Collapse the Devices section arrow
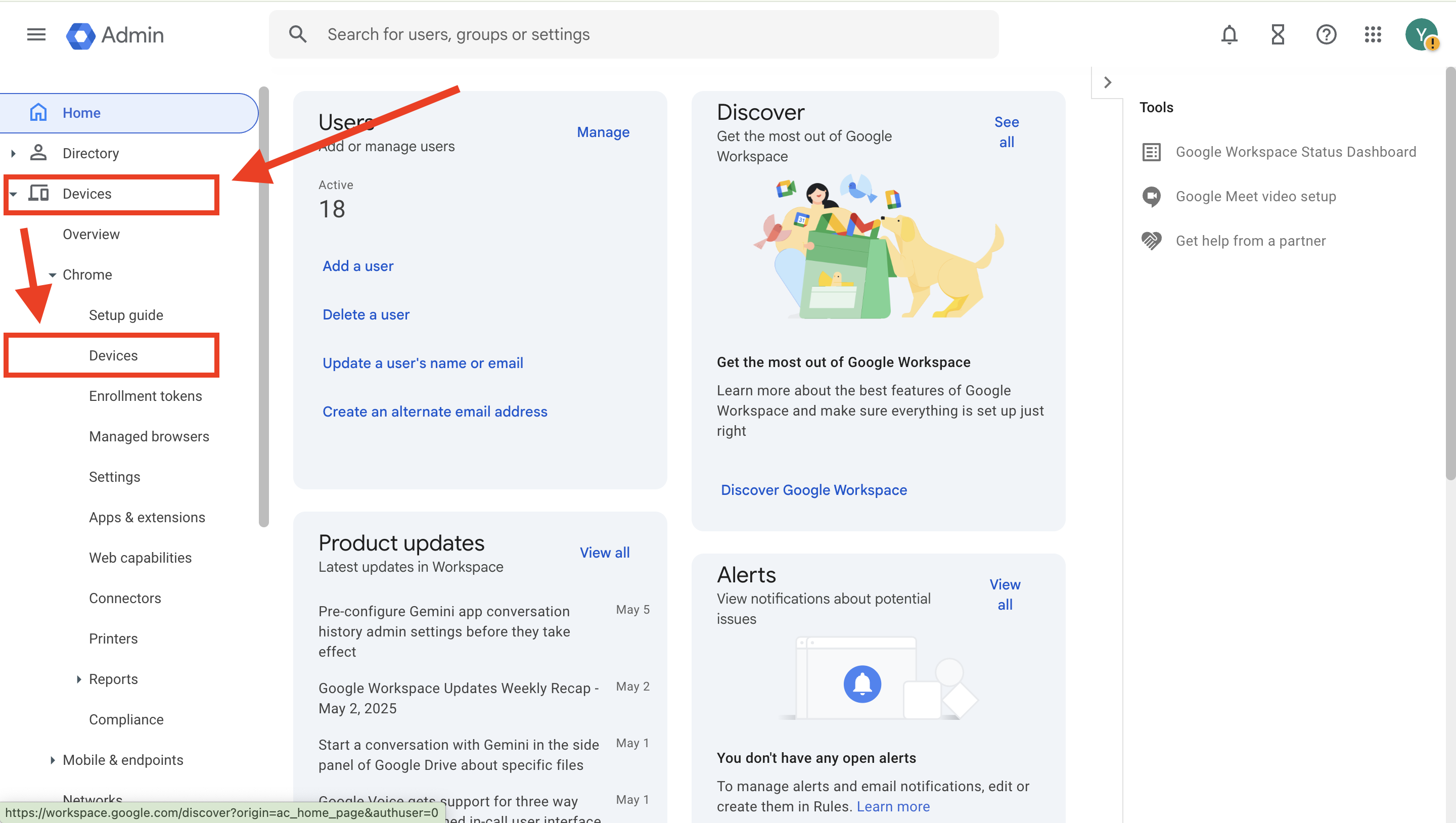The image size is (1456, 823). (13, 194)
